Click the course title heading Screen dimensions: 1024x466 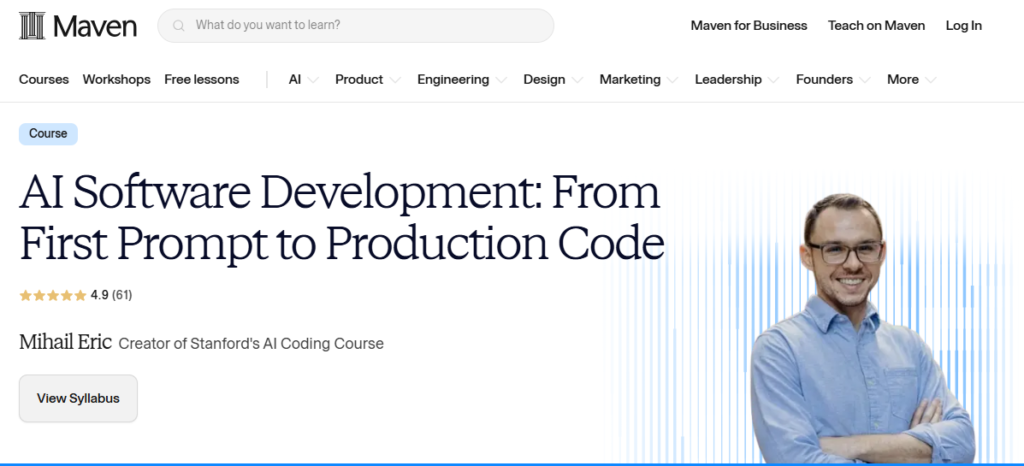pyautogui.click(x=342, y=219)
